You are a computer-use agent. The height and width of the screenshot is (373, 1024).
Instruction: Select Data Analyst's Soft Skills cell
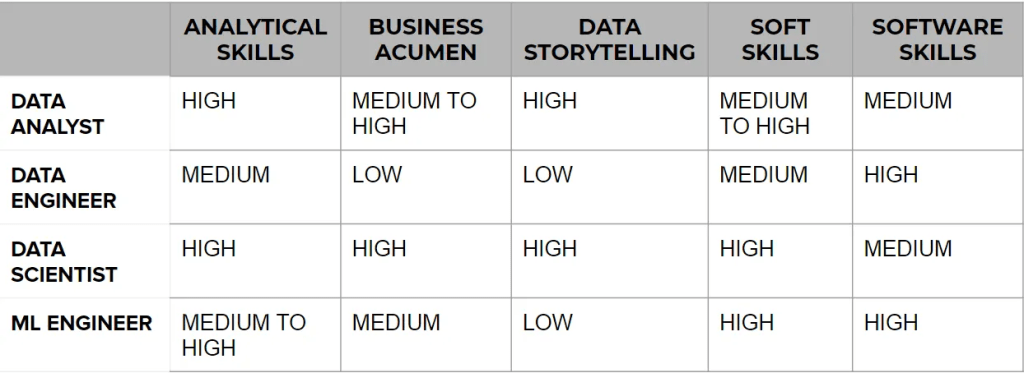click(x=780, y=114)
